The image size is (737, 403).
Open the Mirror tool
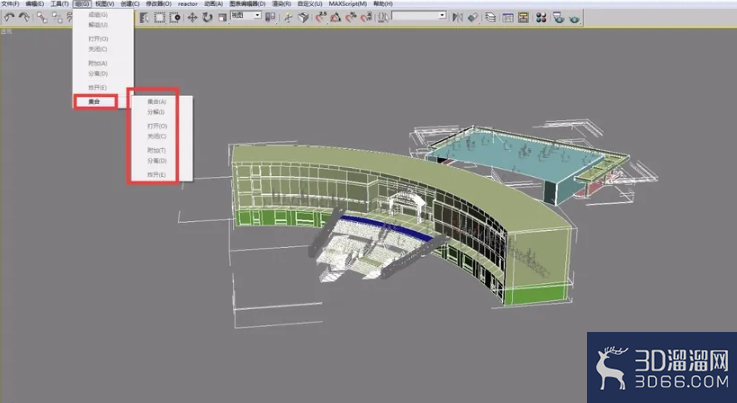click(457, 17)
